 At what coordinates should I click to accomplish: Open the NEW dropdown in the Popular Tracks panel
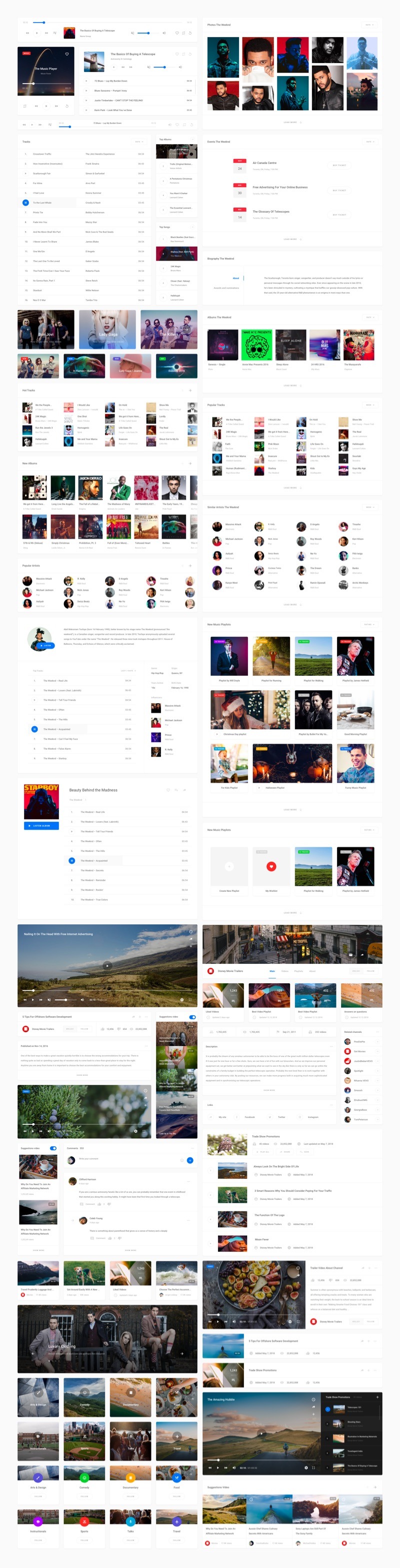[369, 405]
